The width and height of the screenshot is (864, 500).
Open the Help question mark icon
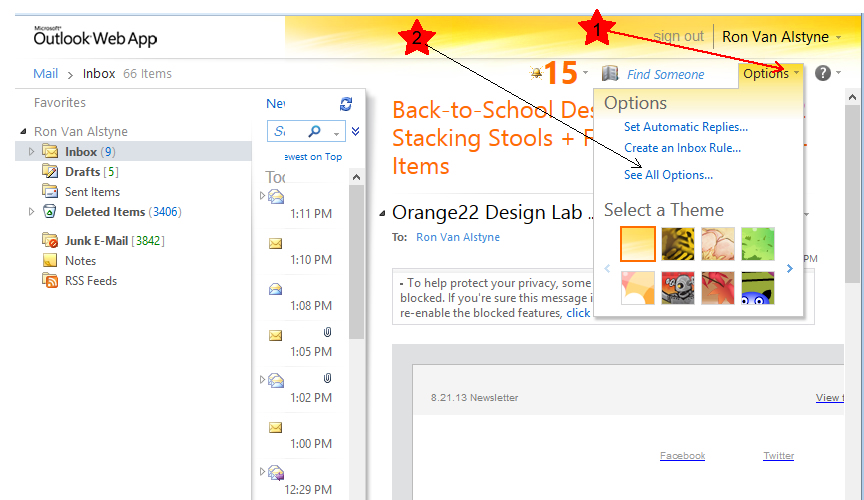click(x=823, y=73)
